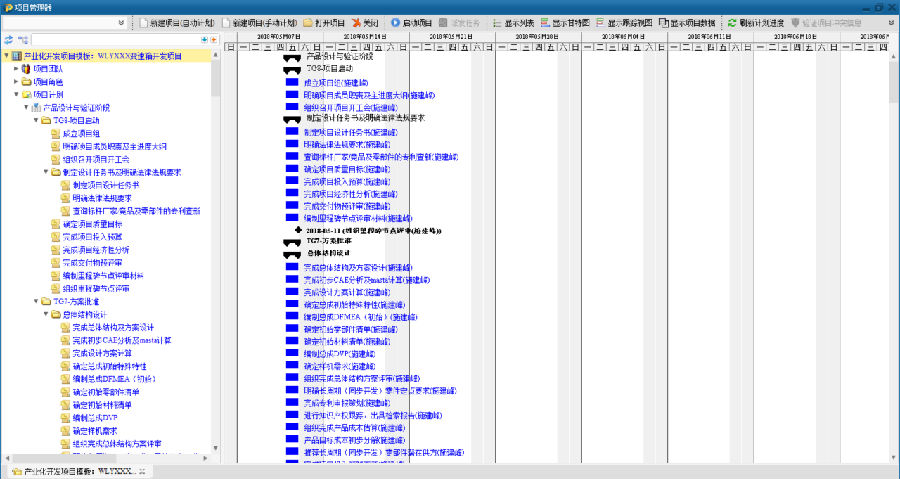The height and width of the screenshot is (479, 900).
Task: Click the greyed shield button after 刷新计划进度
Action: 826,23
